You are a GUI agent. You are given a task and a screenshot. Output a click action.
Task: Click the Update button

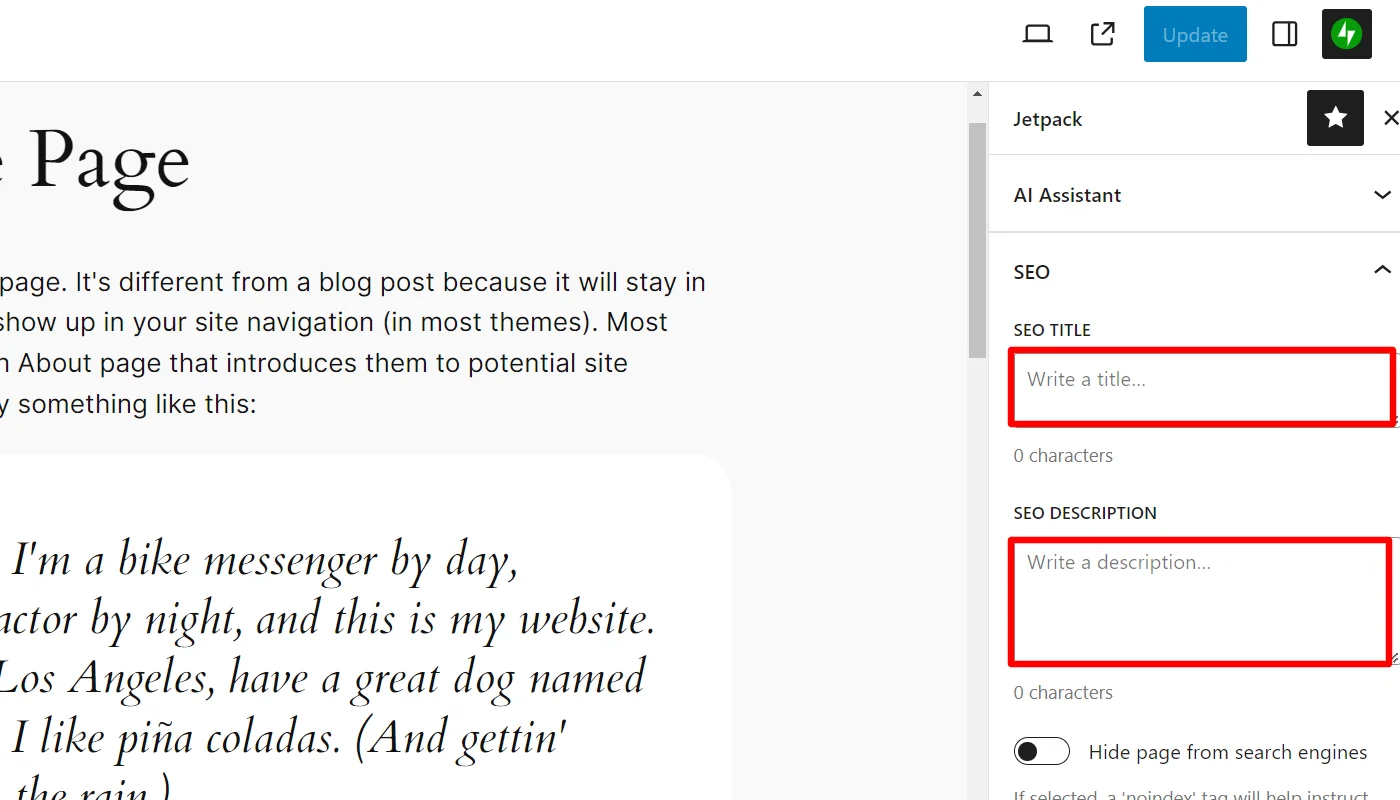click(1195, 33)
